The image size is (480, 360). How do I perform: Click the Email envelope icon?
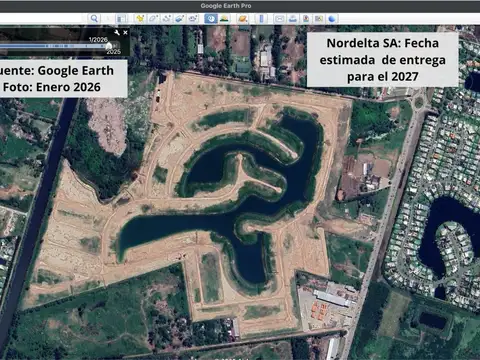(x=279, y=19)
